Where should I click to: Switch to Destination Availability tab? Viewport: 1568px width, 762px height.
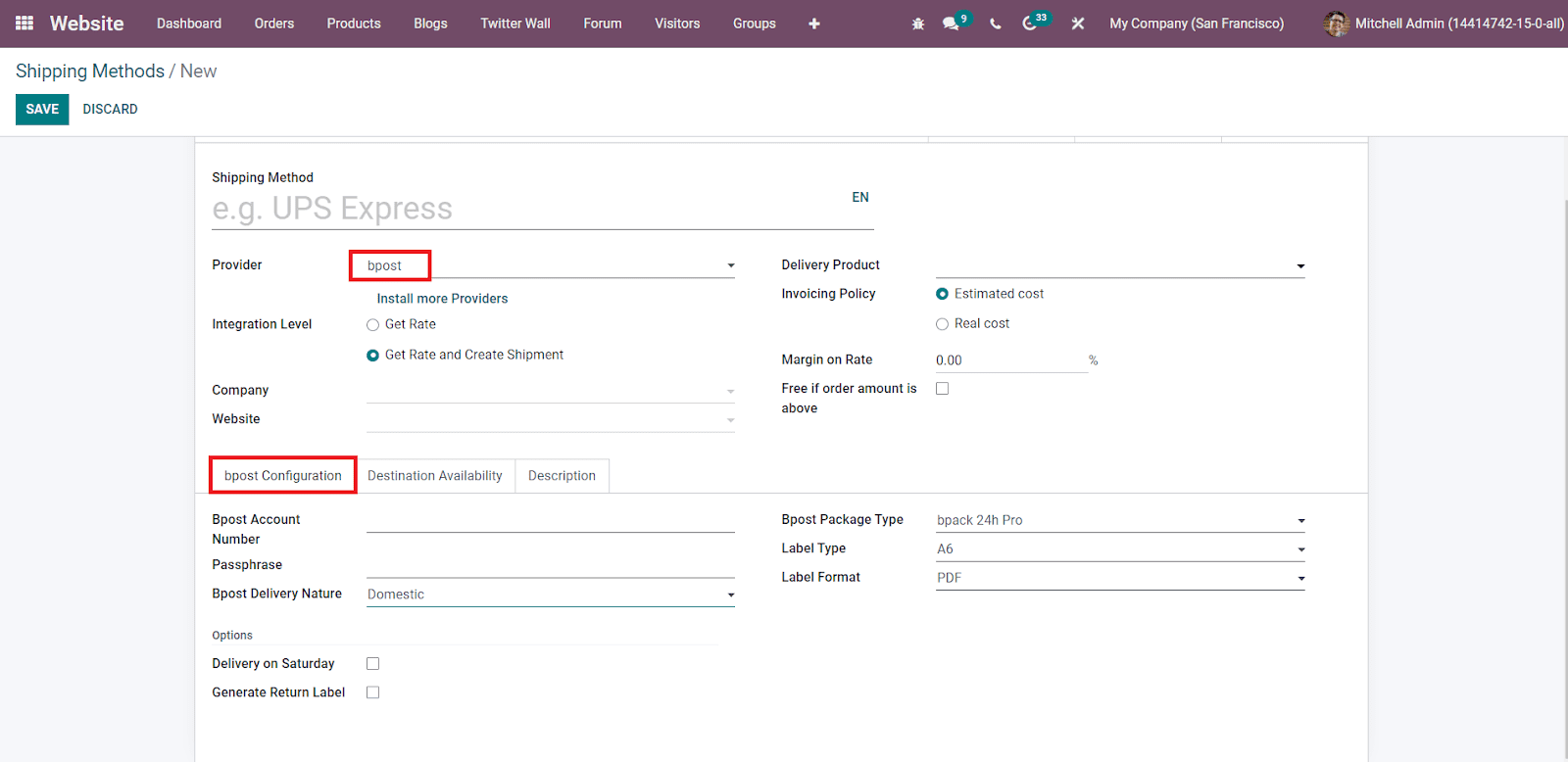click(435, 476)
